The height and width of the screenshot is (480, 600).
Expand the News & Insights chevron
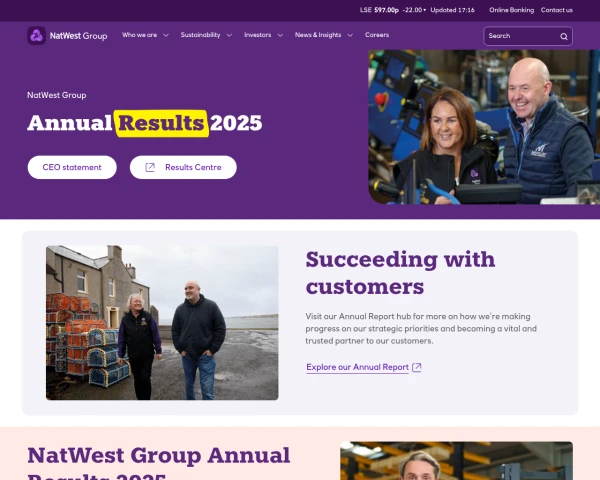pos(350,35)
